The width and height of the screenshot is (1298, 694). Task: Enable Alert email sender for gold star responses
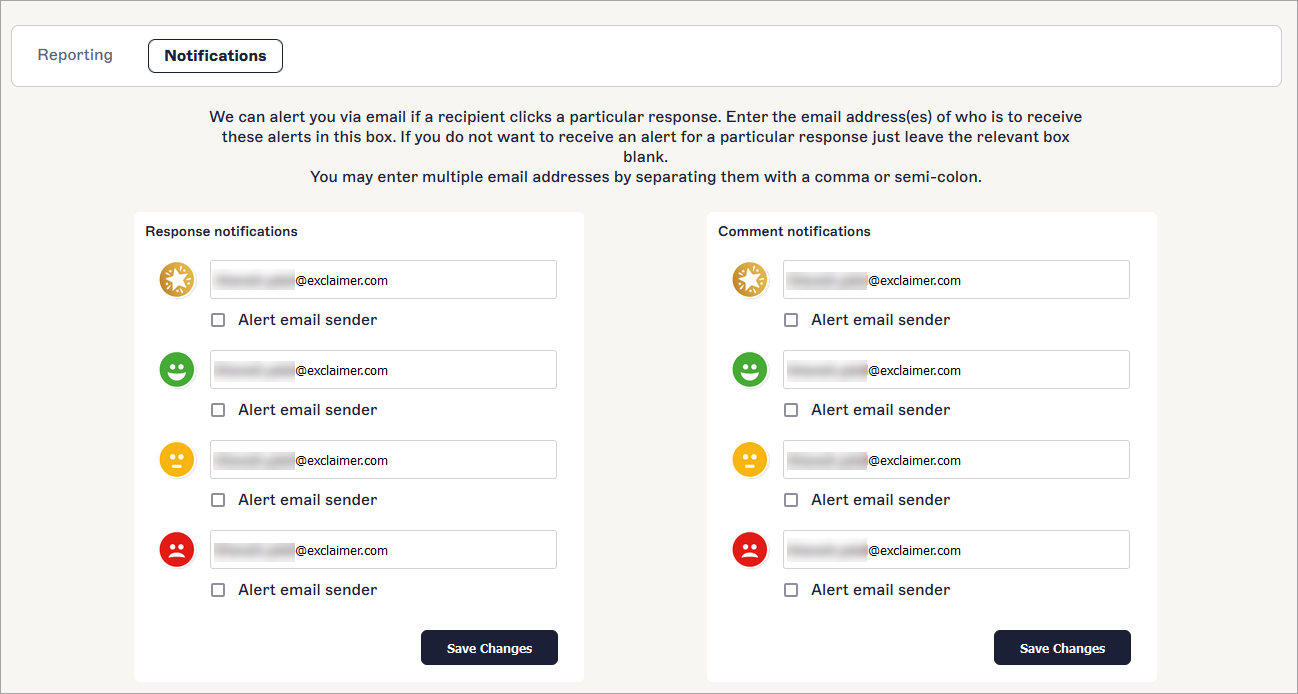218,320
